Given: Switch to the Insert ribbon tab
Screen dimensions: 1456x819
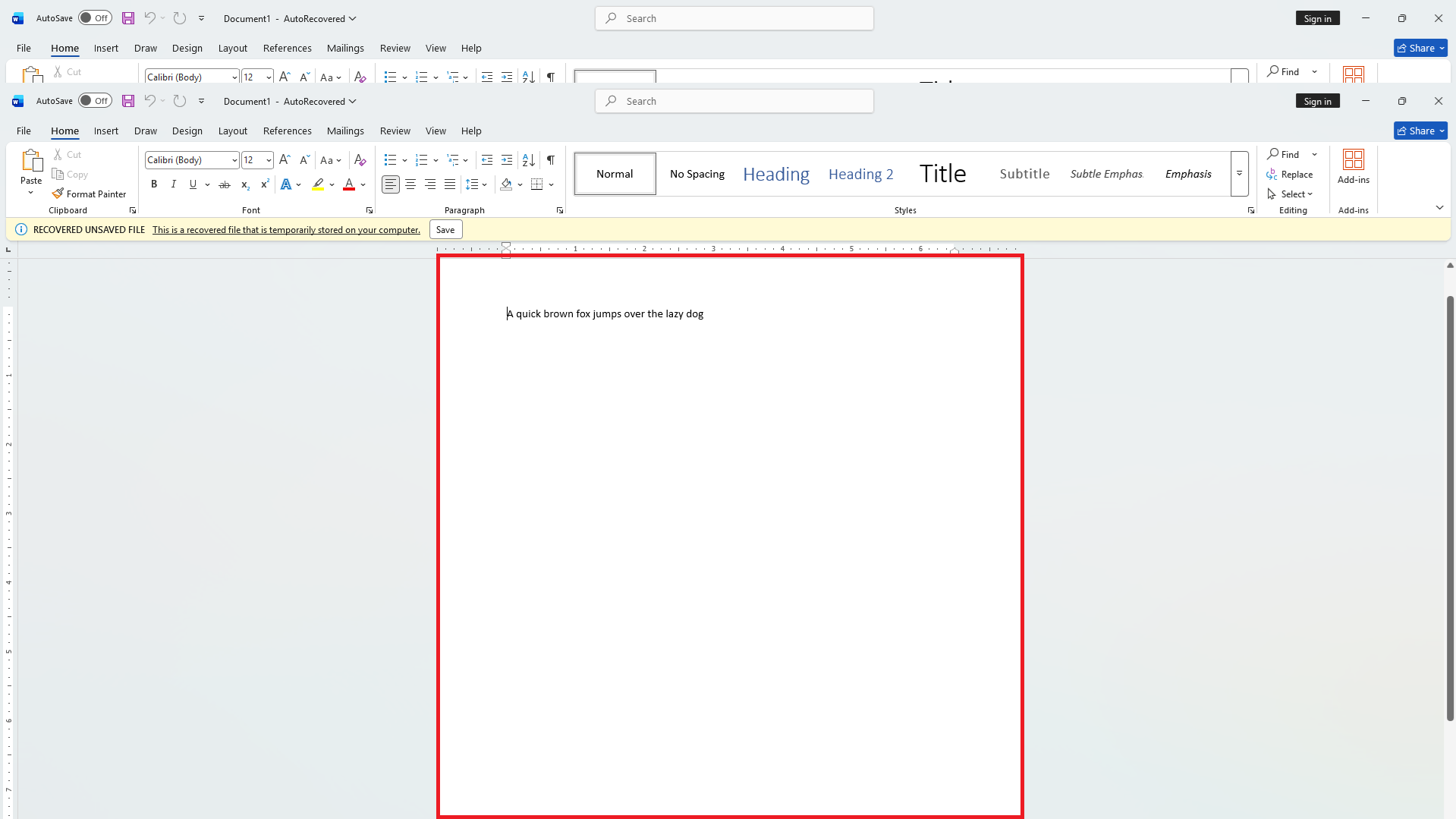Looking at the screenshot, I should (105, 131).
